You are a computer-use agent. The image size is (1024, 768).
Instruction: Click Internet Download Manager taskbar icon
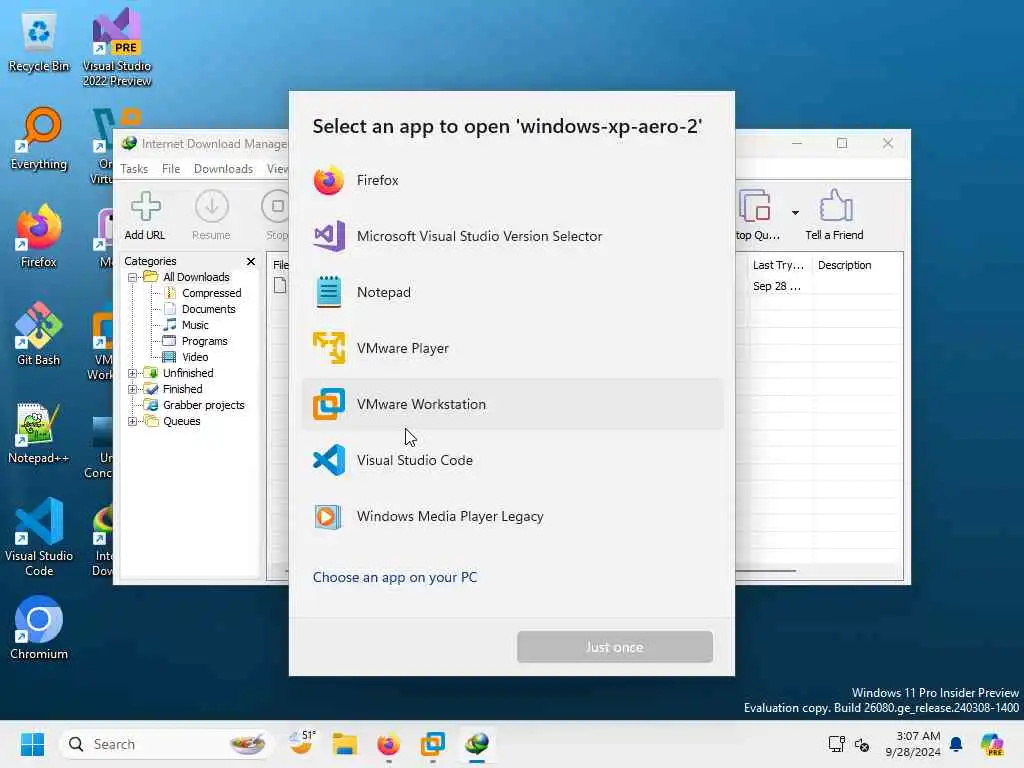[x=477, y=744]
